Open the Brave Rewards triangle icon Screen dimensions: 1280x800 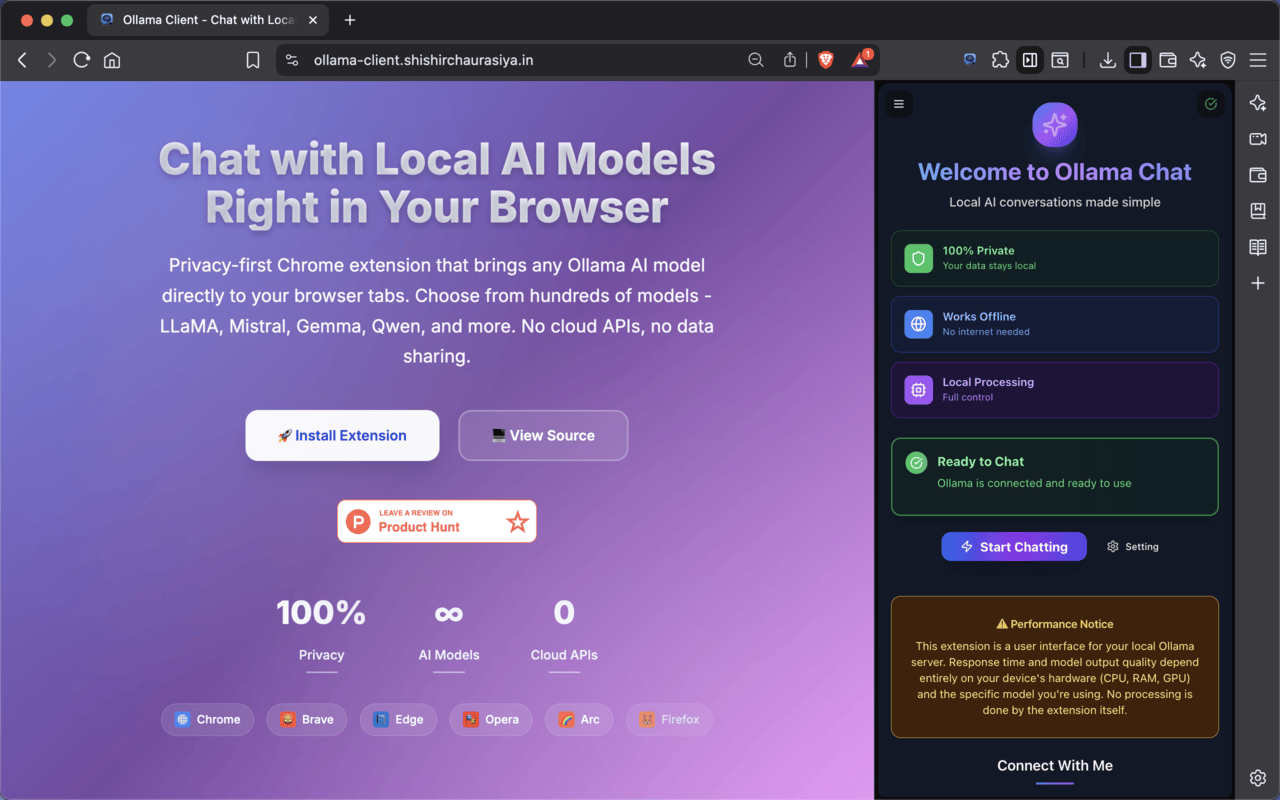pos(859,59)
